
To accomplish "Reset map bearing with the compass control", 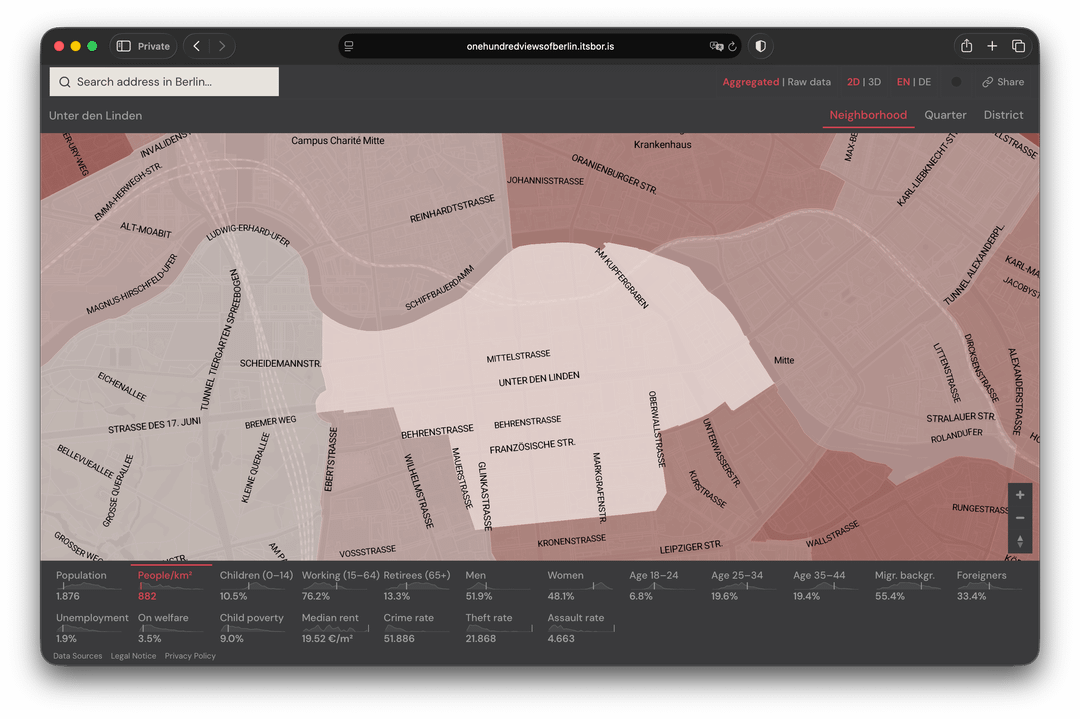I will tap(1020, 541).
